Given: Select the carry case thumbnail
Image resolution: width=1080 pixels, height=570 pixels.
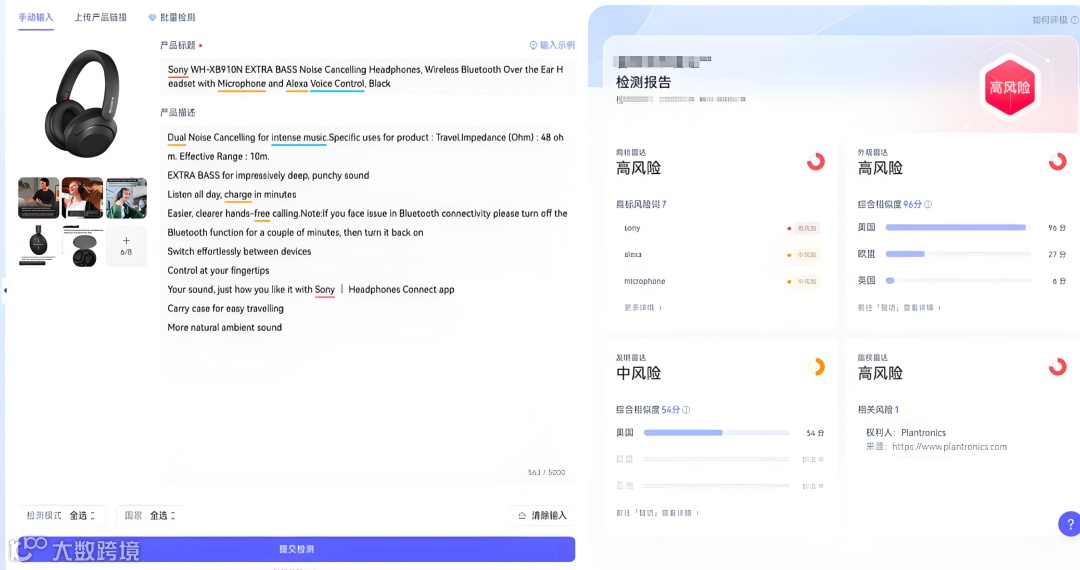Looking at the screenshot, I should click(x=83, y=246).
